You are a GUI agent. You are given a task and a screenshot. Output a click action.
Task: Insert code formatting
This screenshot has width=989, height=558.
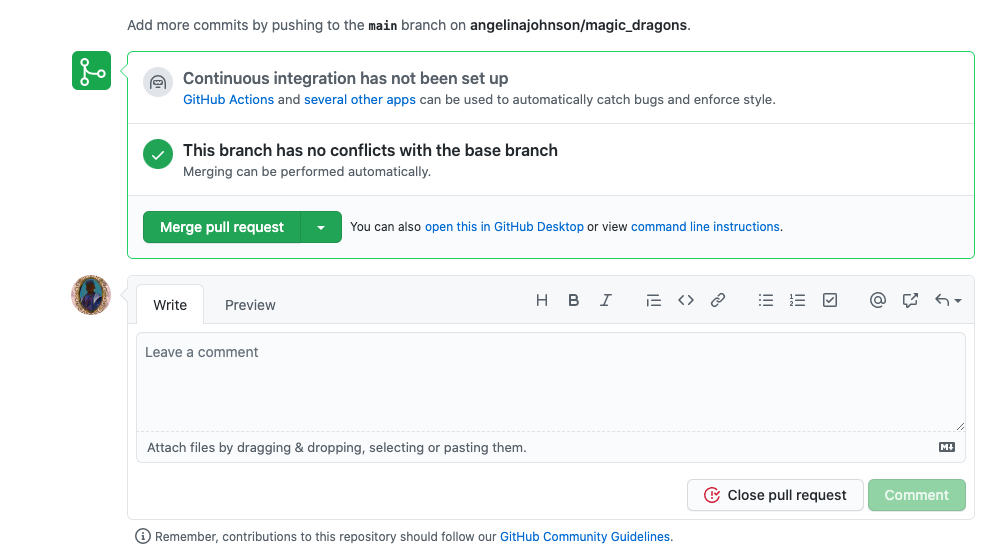coord(686,300)
